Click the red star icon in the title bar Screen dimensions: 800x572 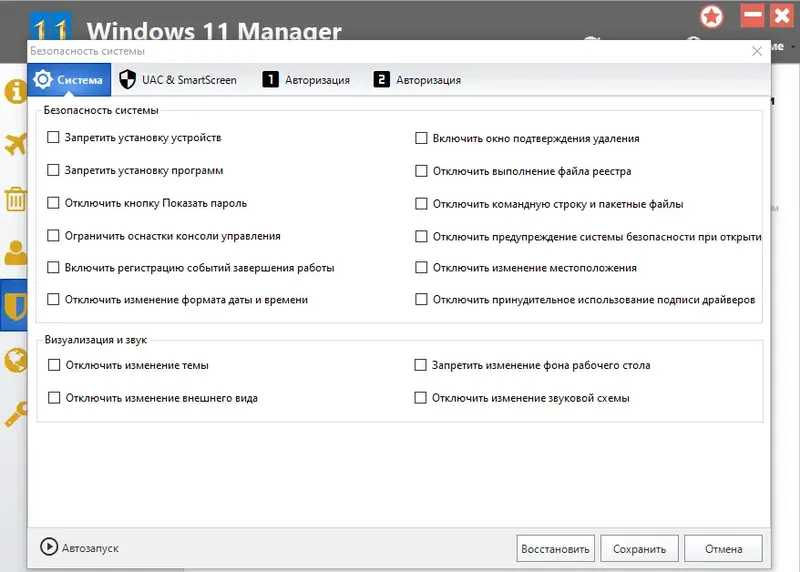712,17
